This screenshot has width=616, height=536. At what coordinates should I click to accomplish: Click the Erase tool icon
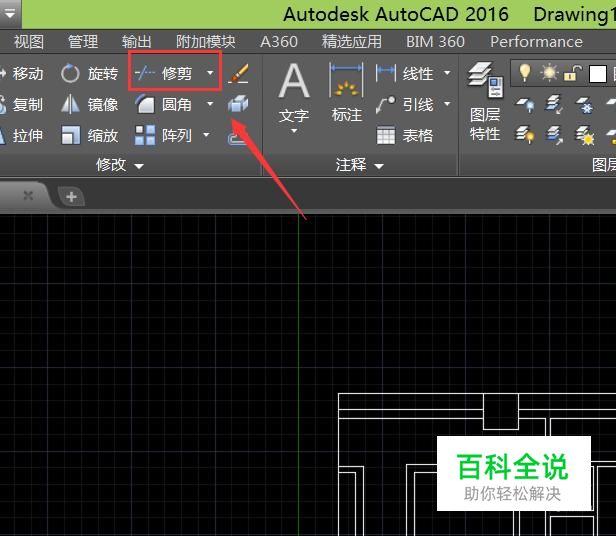tap(238, 73)
